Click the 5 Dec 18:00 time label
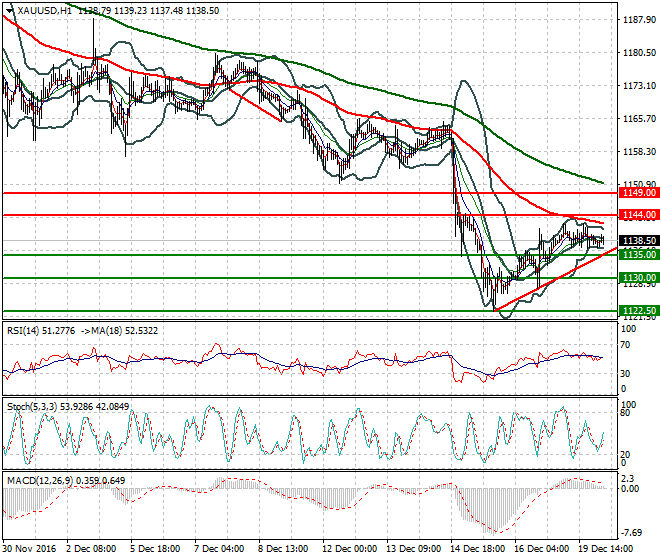Screen dimensions: 660x560 pos(155,549)
